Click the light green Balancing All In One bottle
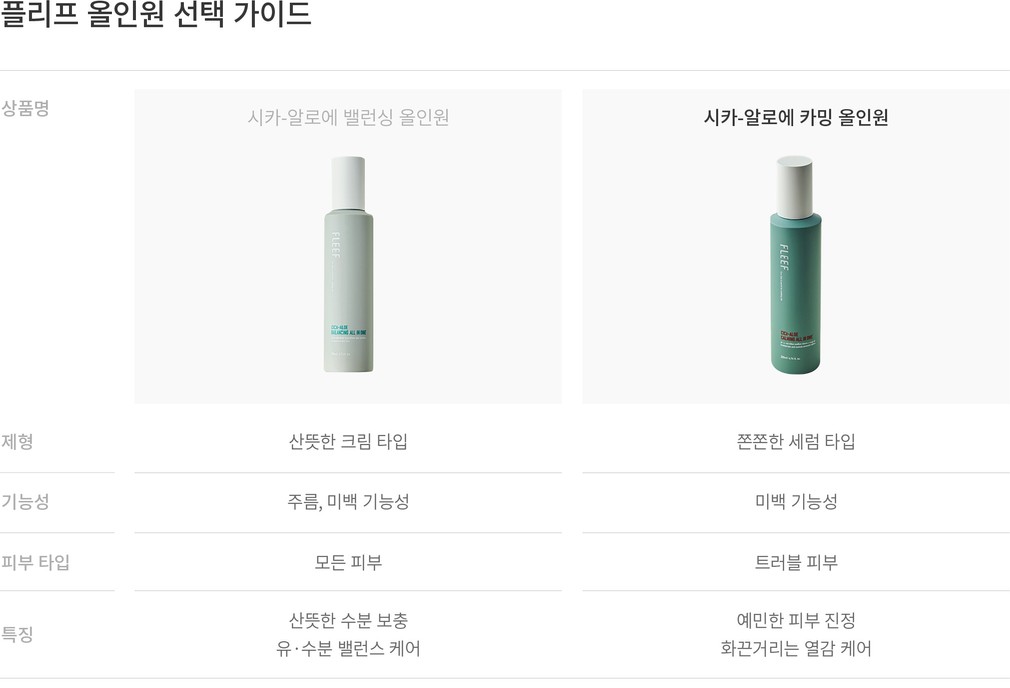 point(348,264)
